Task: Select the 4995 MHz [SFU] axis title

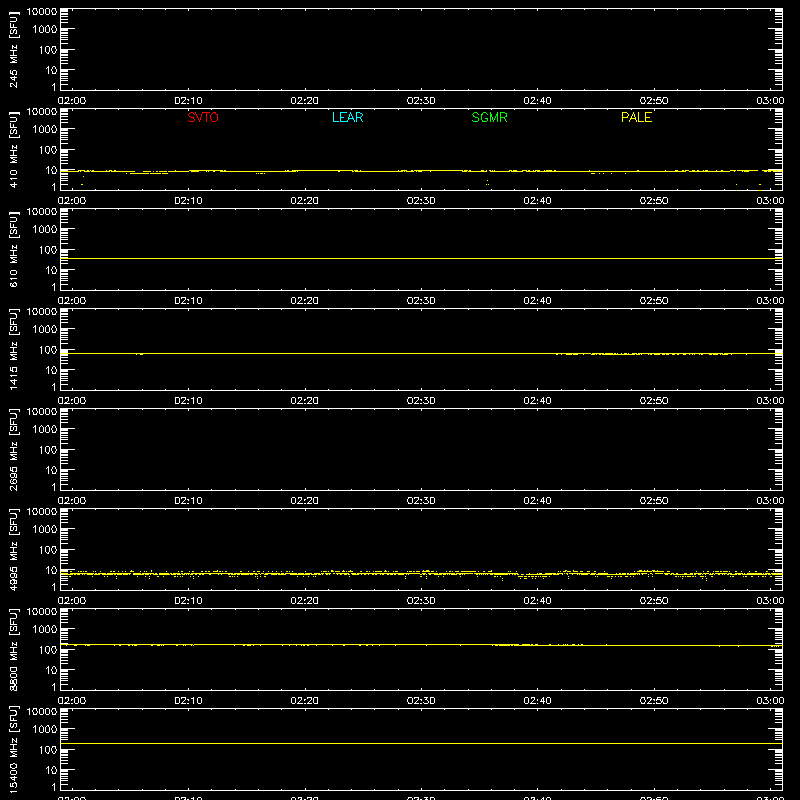Action: coord(13,549)
